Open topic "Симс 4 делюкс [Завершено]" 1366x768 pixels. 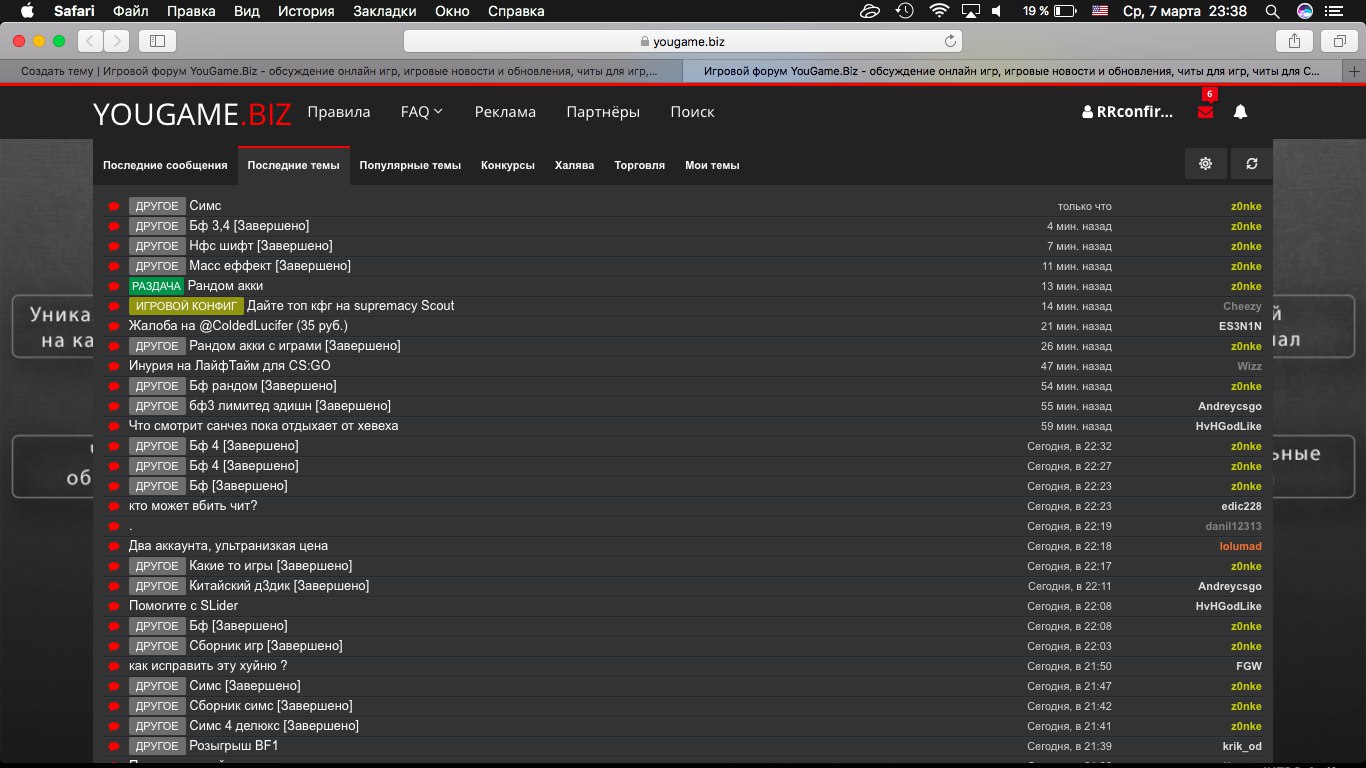(x=274, y=726)
